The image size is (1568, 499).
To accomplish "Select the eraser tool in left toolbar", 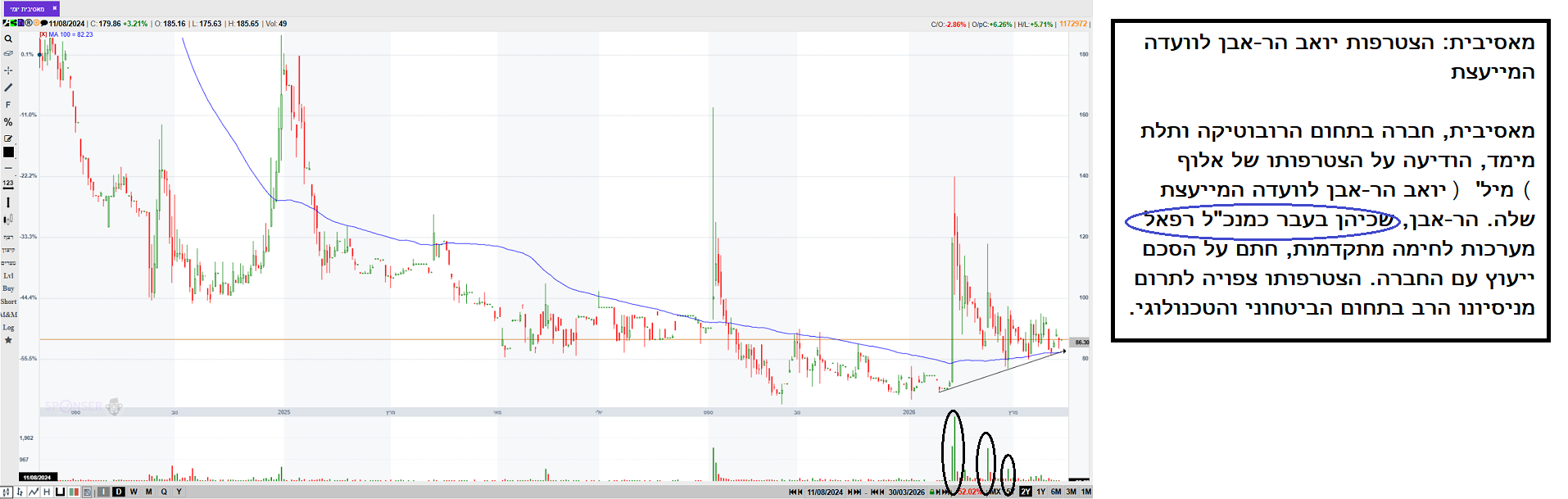I will 8,53.
